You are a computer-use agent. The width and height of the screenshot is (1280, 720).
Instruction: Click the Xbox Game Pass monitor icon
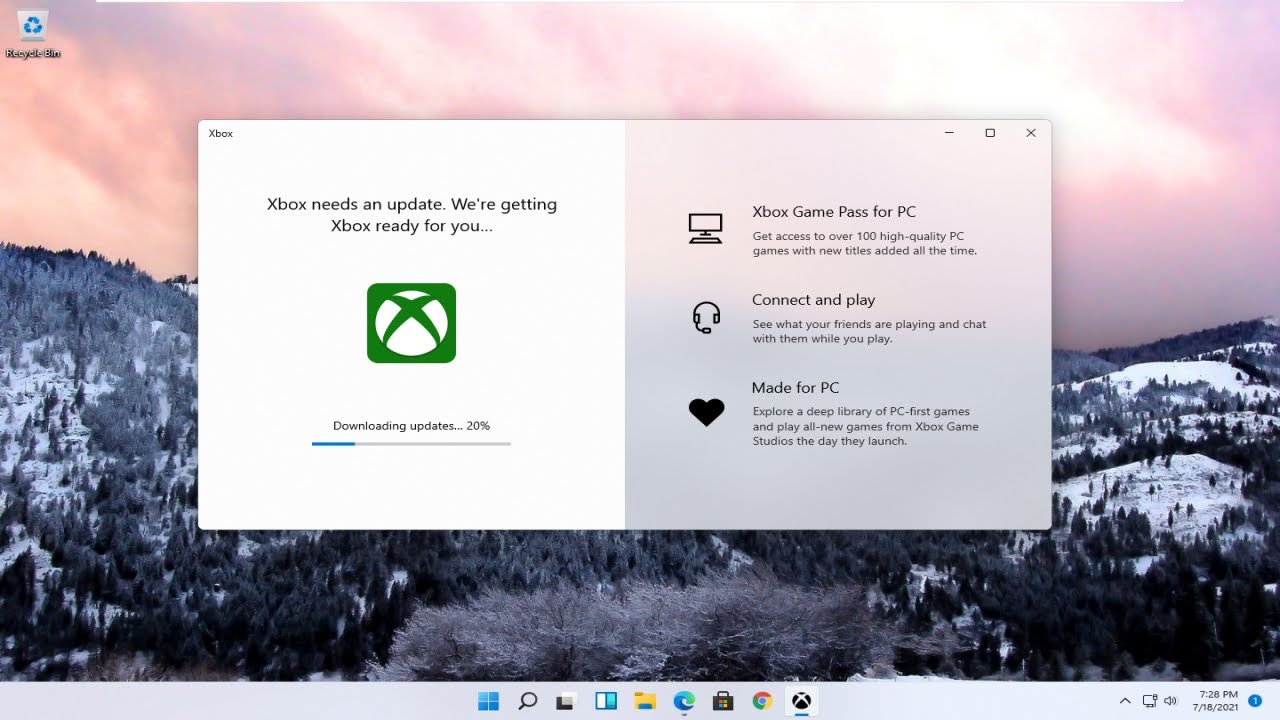(x=705, y=229)
